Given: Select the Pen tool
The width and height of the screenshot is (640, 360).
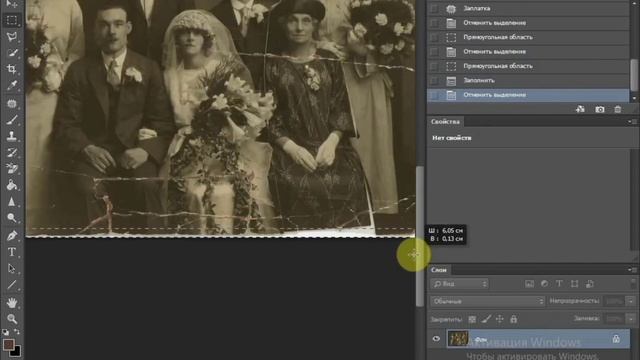Looking at the screenshot, I should [x=12, y=236].
